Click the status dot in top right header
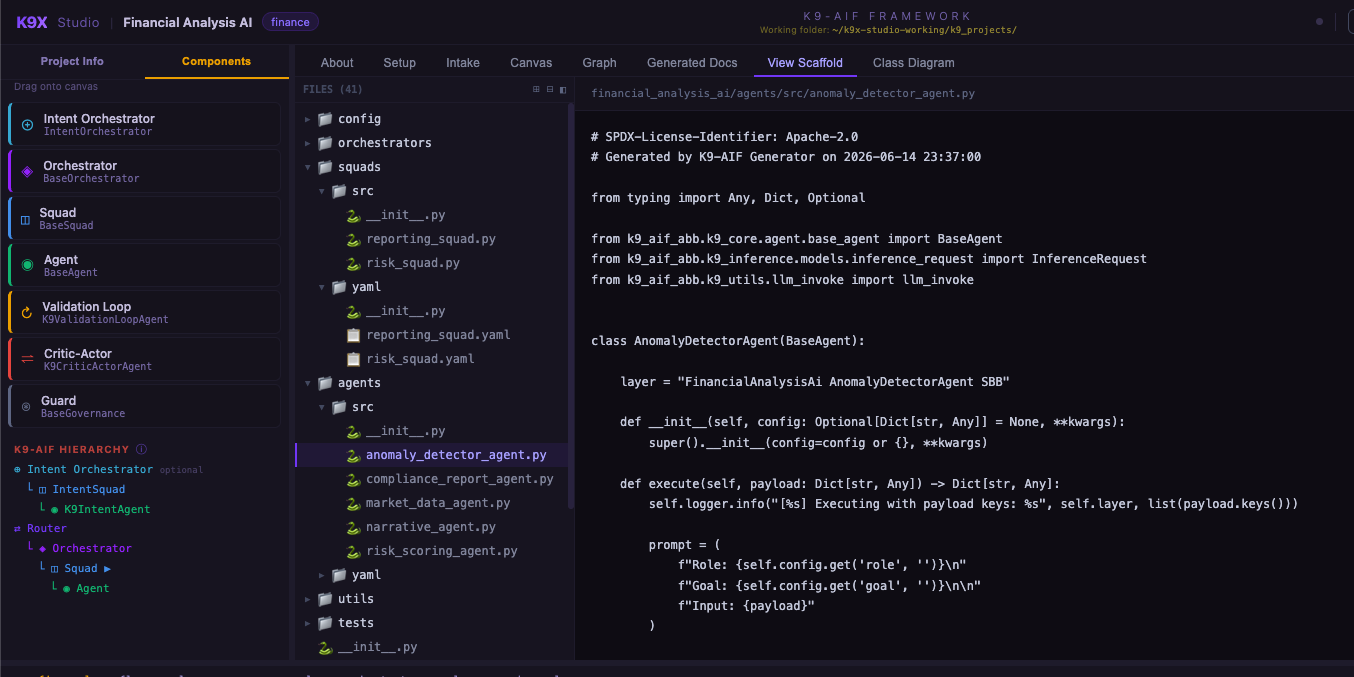This screenshot has width=1354, height=677. [1319, 21]
